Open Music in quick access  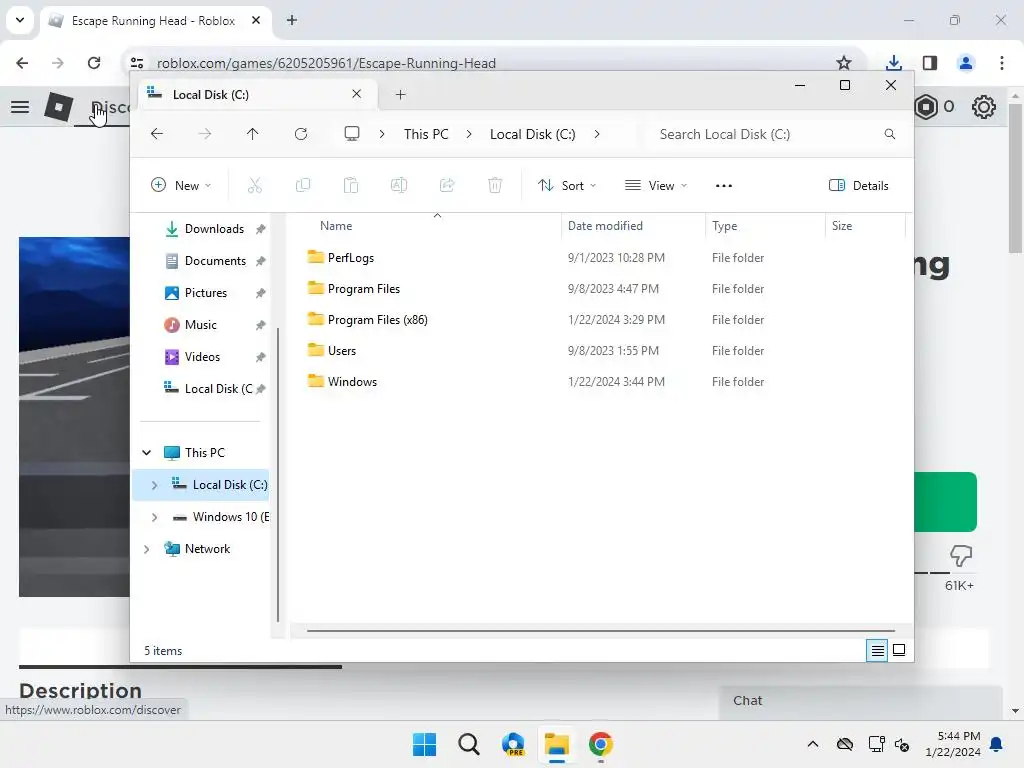[x=200, y=325]
